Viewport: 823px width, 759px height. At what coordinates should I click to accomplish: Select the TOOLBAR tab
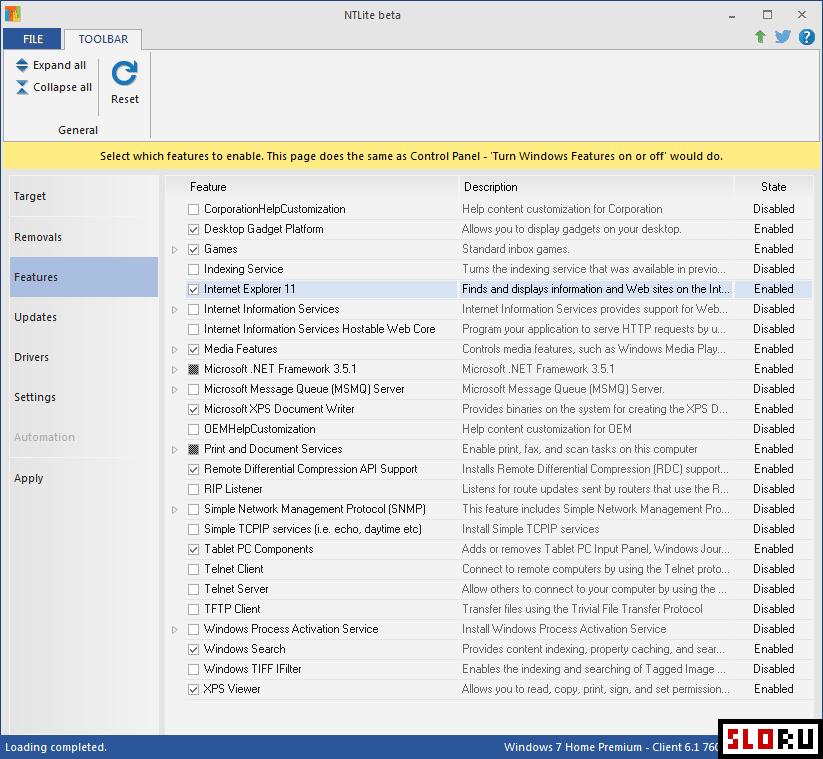103,39
